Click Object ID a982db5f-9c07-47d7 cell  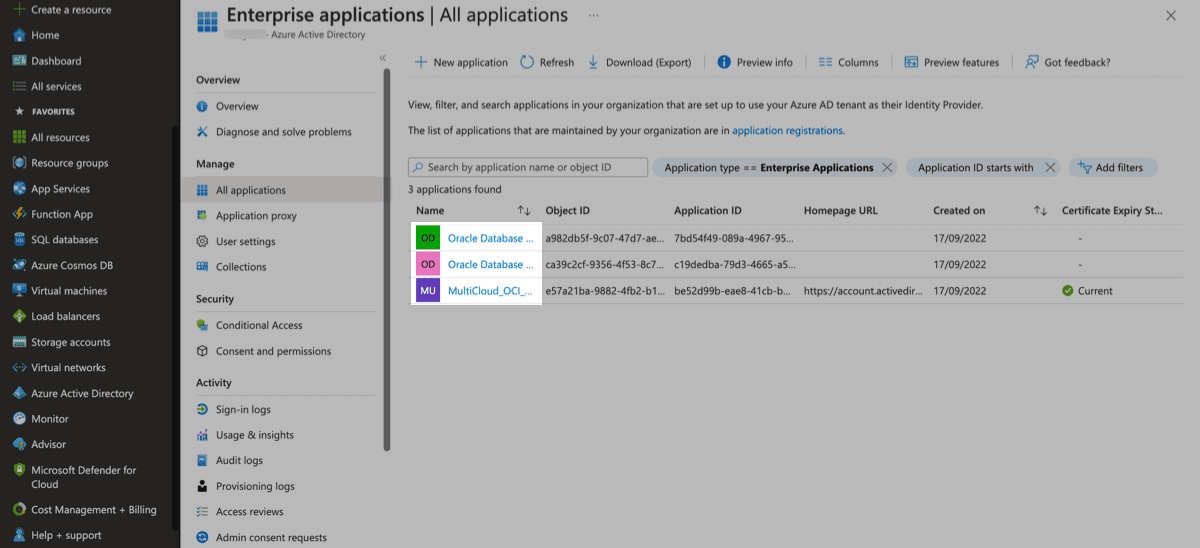[604, 238]
